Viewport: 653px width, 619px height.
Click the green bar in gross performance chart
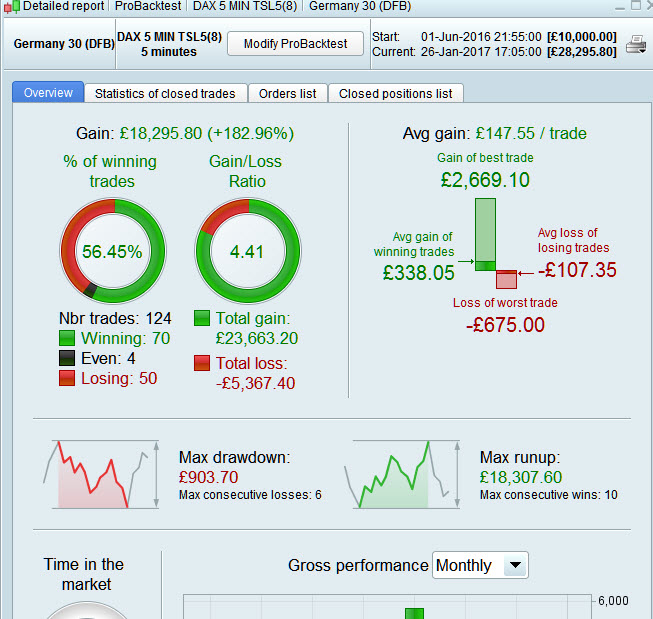pyautogui.click(x=414, y=613)
